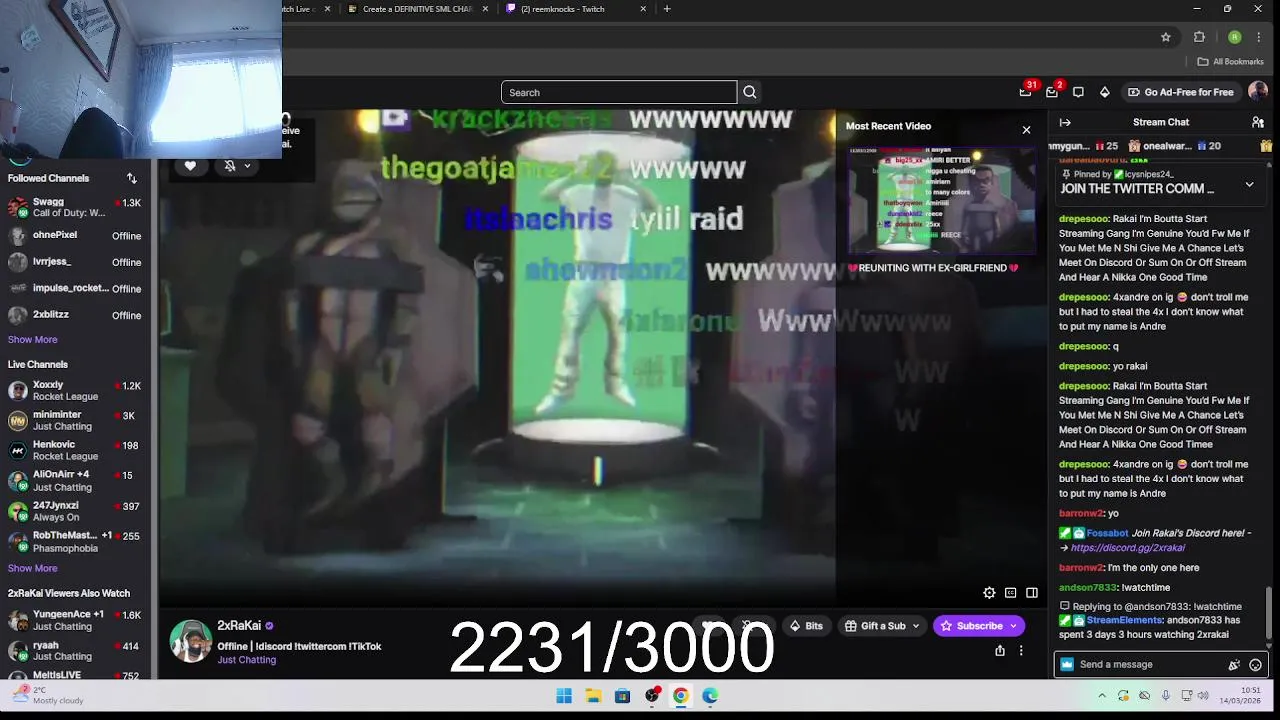Viewport: 1280px width, 720px height.
Task: Click Bits button under video
Action: 806,626
